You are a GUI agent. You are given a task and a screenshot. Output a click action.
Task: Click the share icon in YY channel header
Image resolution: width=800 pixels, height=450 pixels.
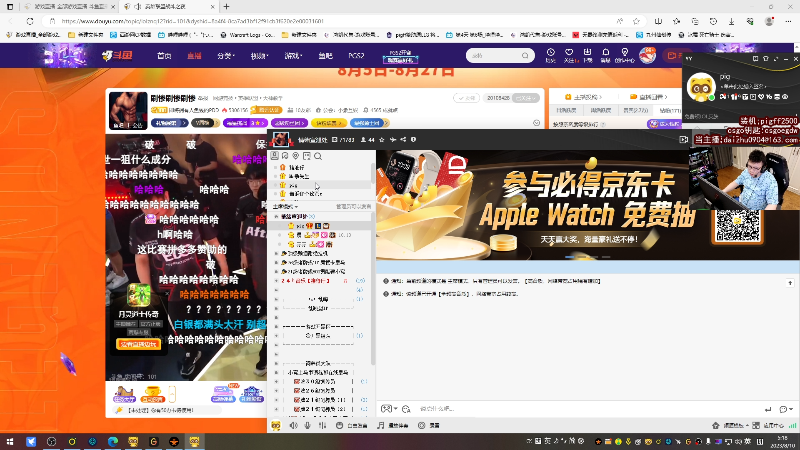pyautogui.click(x=403, y=139)
